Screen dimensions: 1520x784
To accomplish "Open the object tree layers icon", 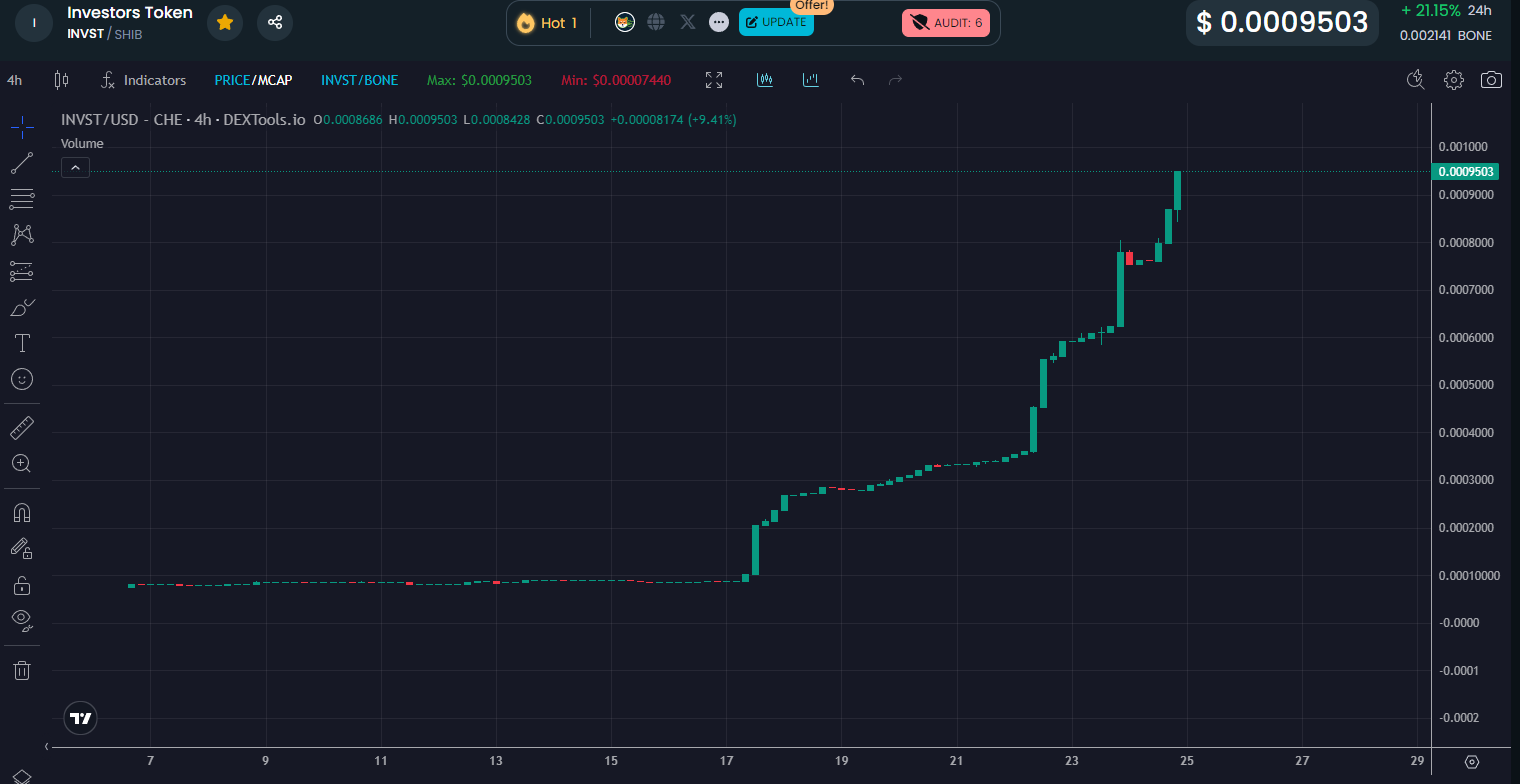I will (22, 776).
